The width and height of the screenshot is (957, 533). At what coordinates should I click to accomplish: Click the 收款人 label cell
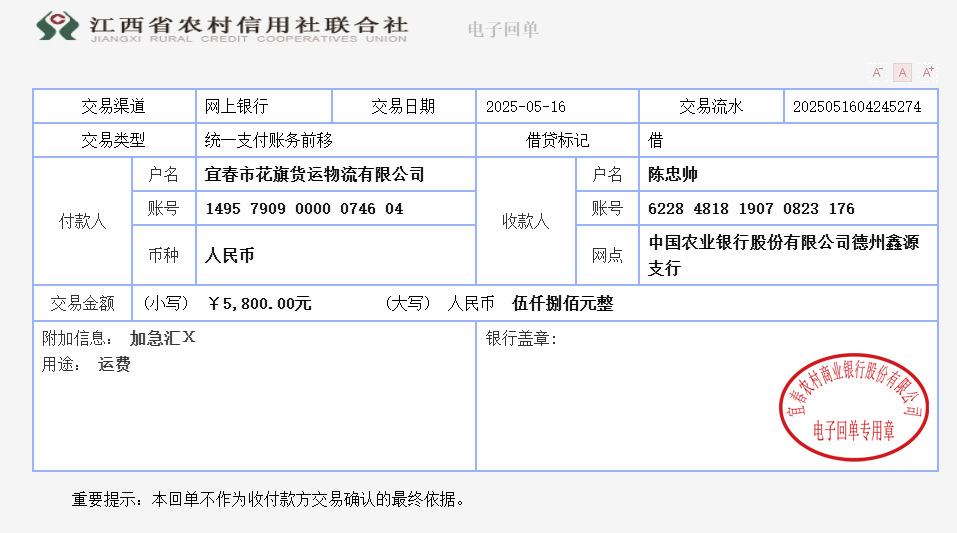pyautogui.click(x=526, y=221)
